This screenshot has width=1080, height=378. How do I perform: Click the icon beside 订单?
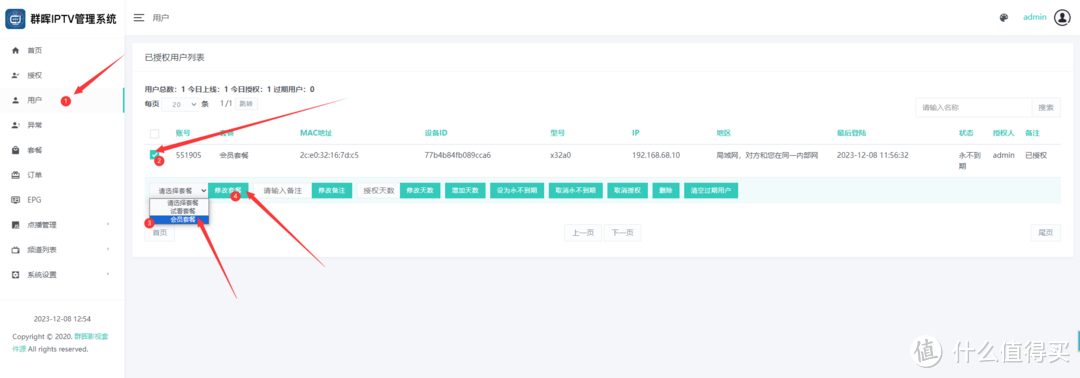tap(15, 175)
